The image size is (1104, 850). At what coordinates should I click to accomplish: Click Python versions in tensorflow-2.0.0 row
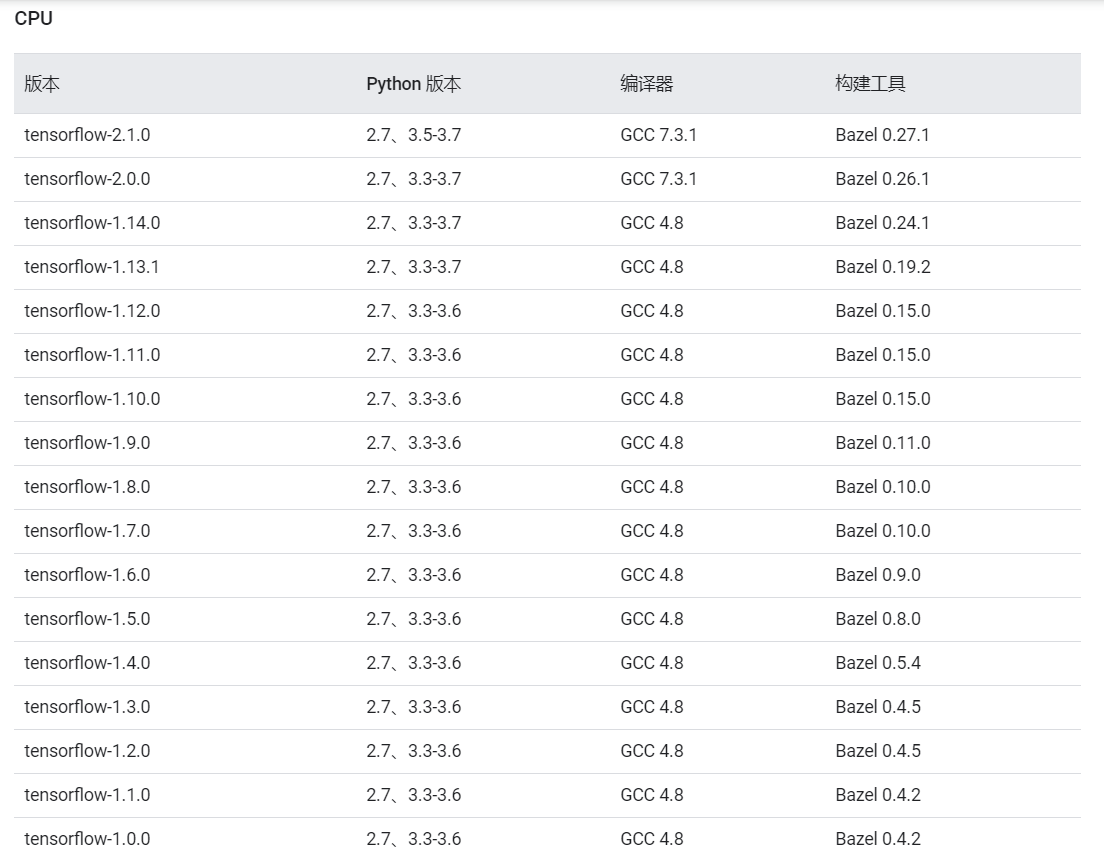tap(413, 179)
